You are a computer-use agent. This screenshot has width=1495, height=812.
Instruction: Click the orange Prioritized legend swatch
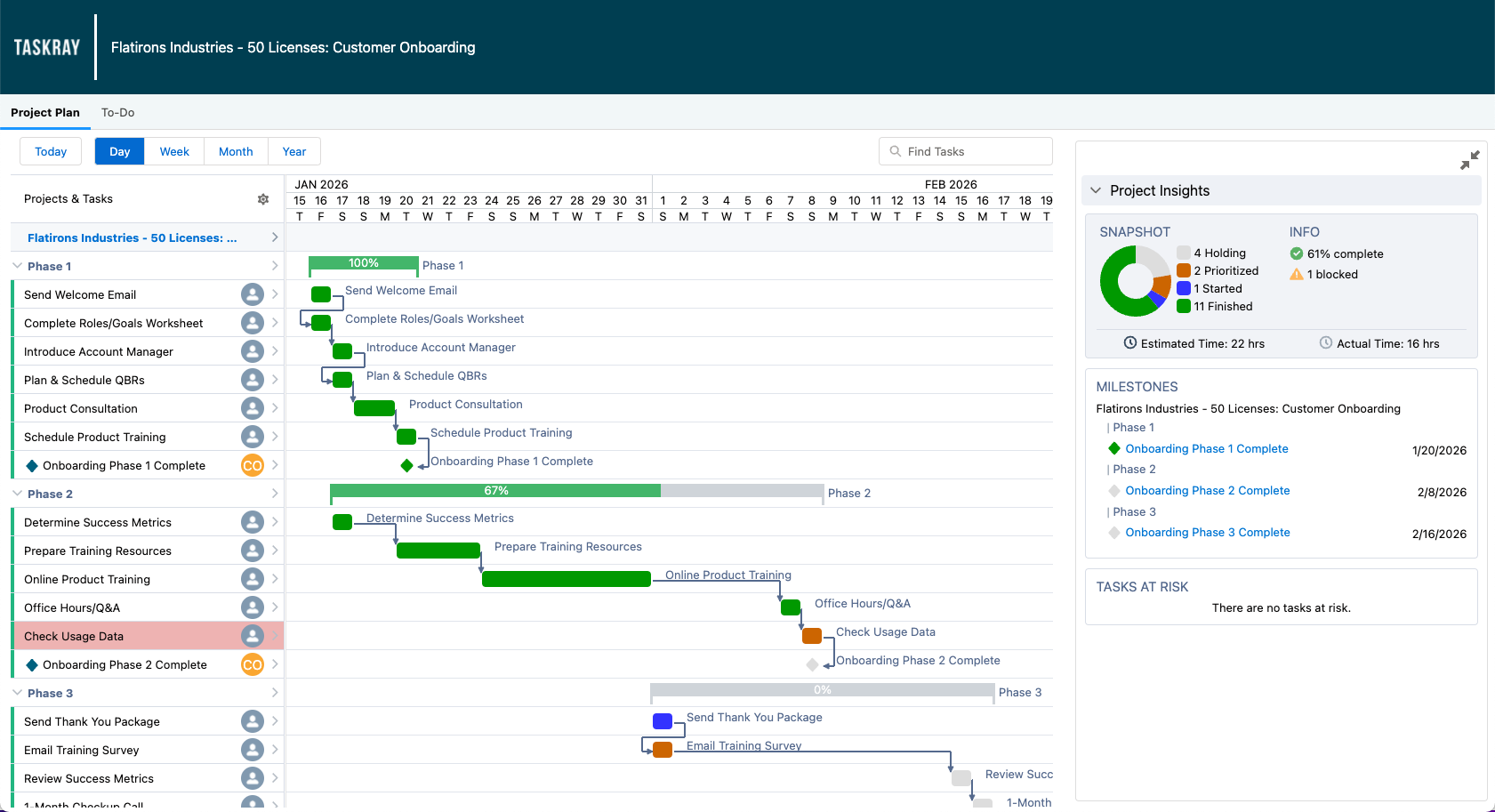pyautogui.click(x=1184, y=270)
